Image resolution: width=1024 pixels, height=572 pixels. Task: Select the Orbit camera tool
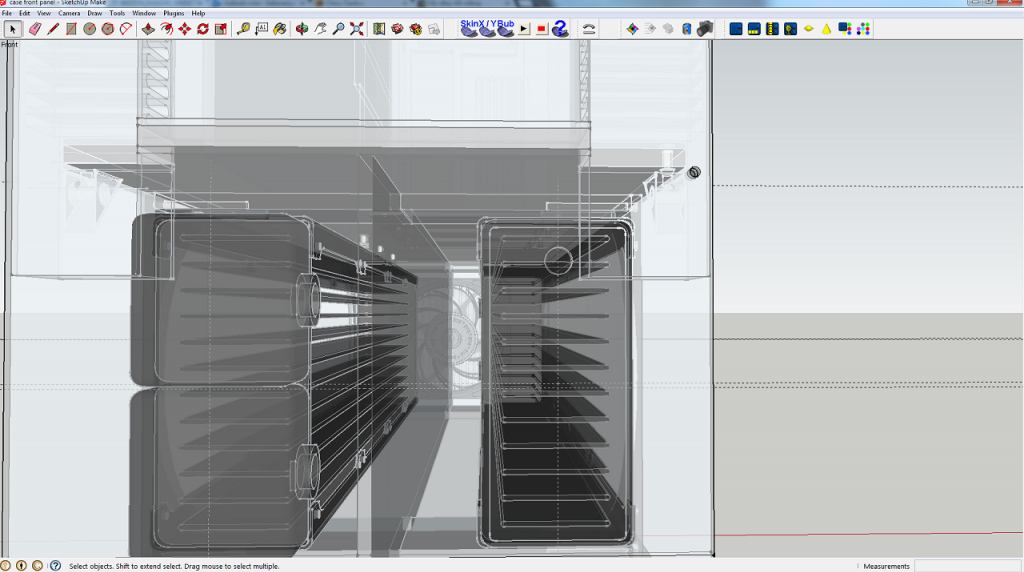(x=302, y=29)
